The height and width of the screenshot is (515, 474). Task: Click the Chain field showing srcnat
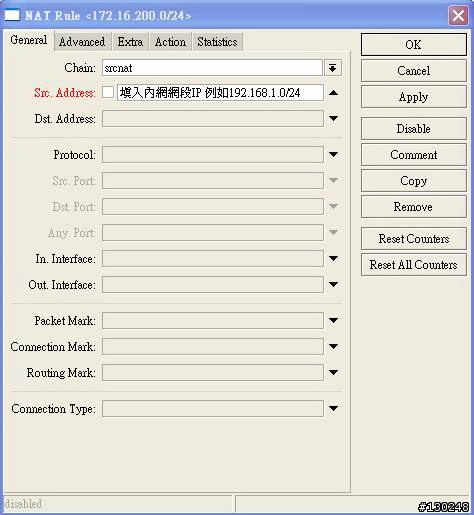pos(212,68)
